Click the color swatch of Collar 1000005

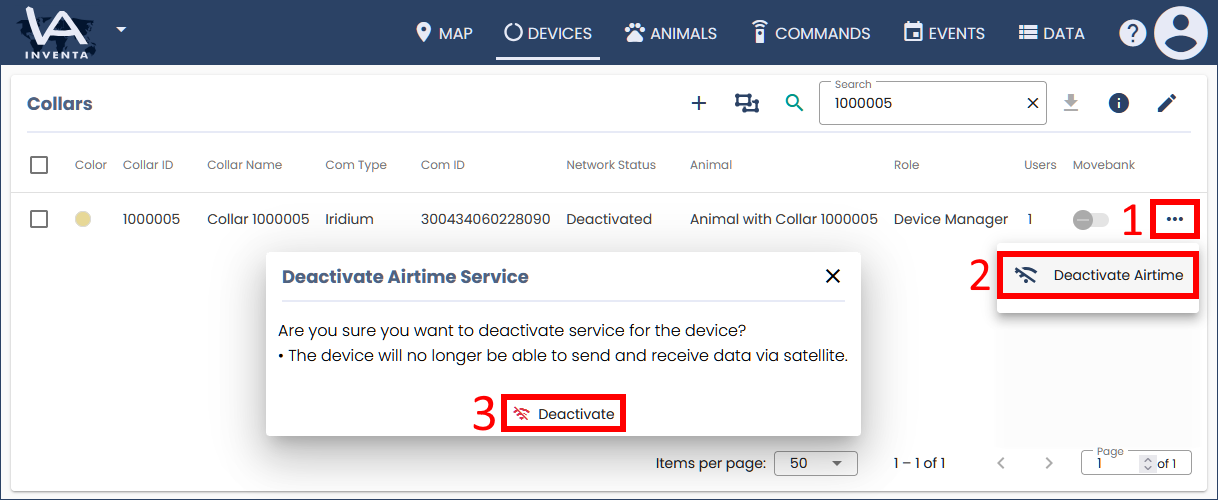coord(83,219)
